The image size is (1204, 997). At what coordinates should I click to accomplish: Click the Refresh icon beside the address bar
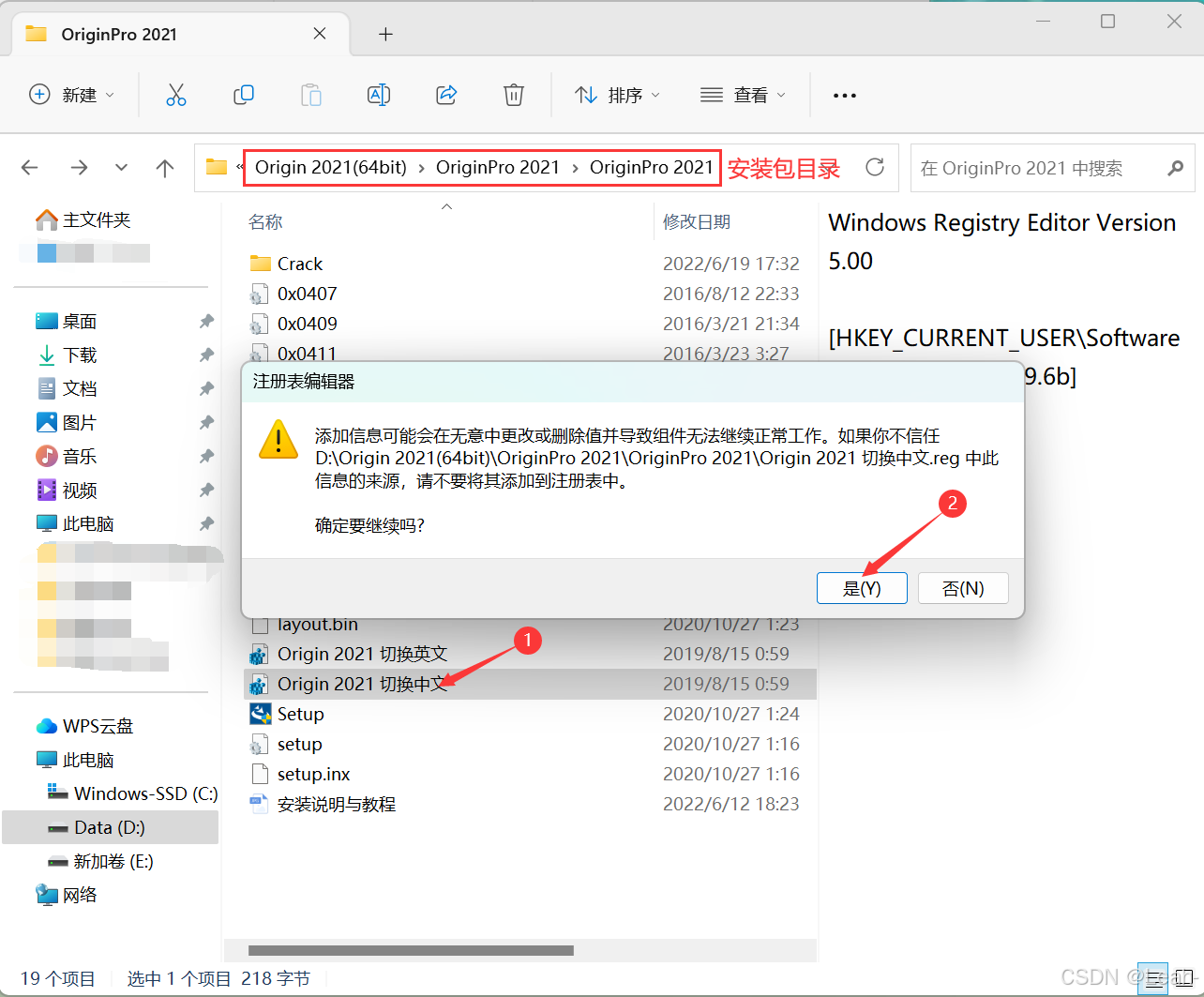tap(875, 168)
